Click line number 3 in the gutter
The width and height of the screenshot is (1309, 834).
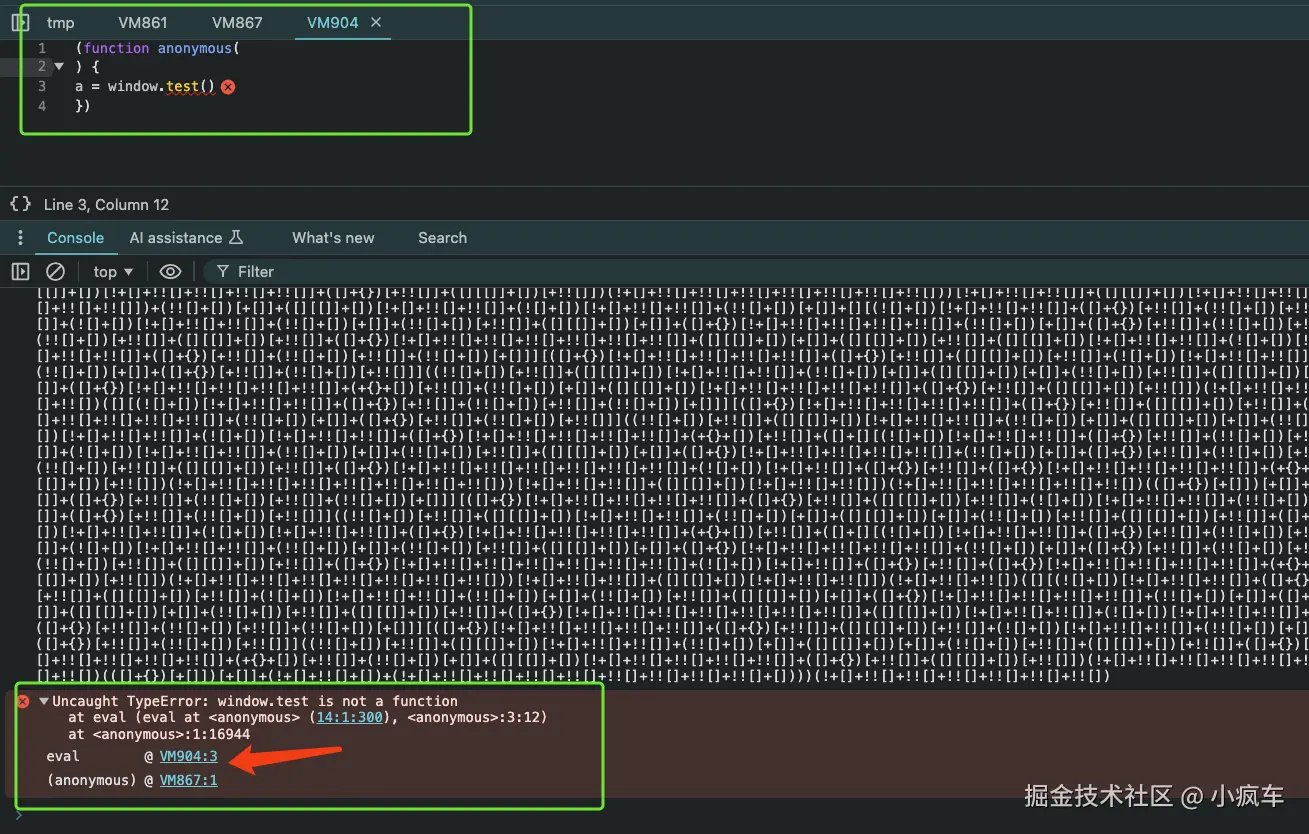[42, 86]
